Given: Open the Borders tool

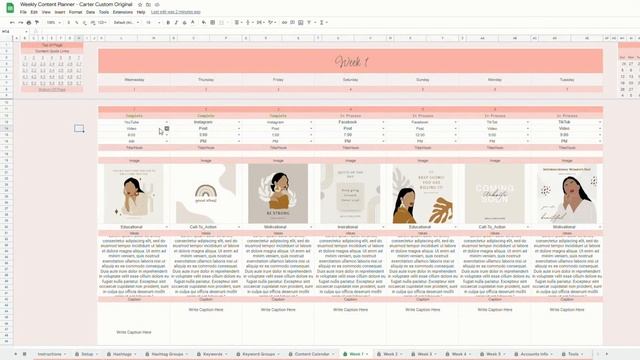Looking at the screenshot, I should point(213,22).
